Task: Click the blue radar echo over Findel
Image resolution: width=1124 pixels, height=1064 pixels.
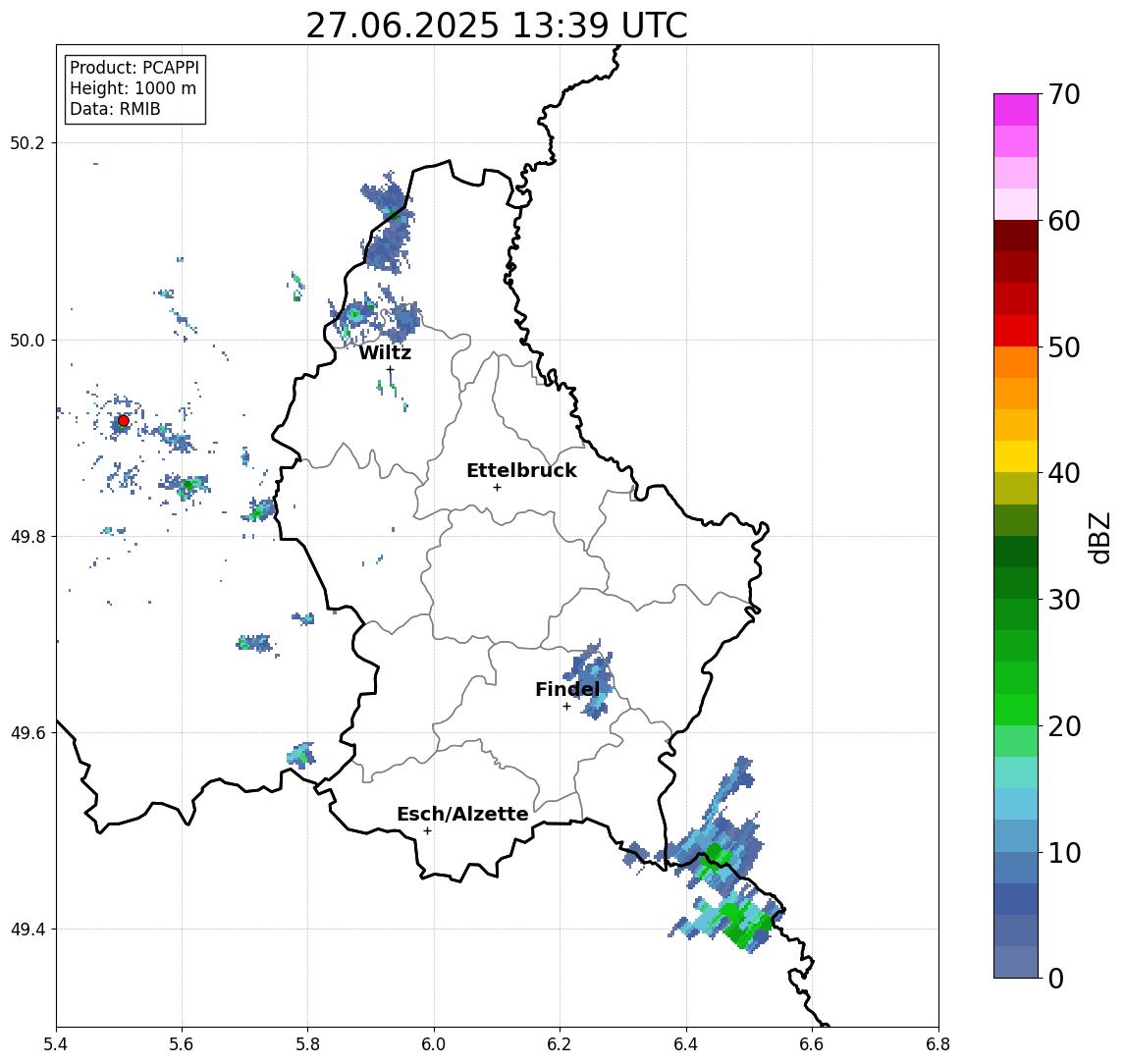Action: 591,679
